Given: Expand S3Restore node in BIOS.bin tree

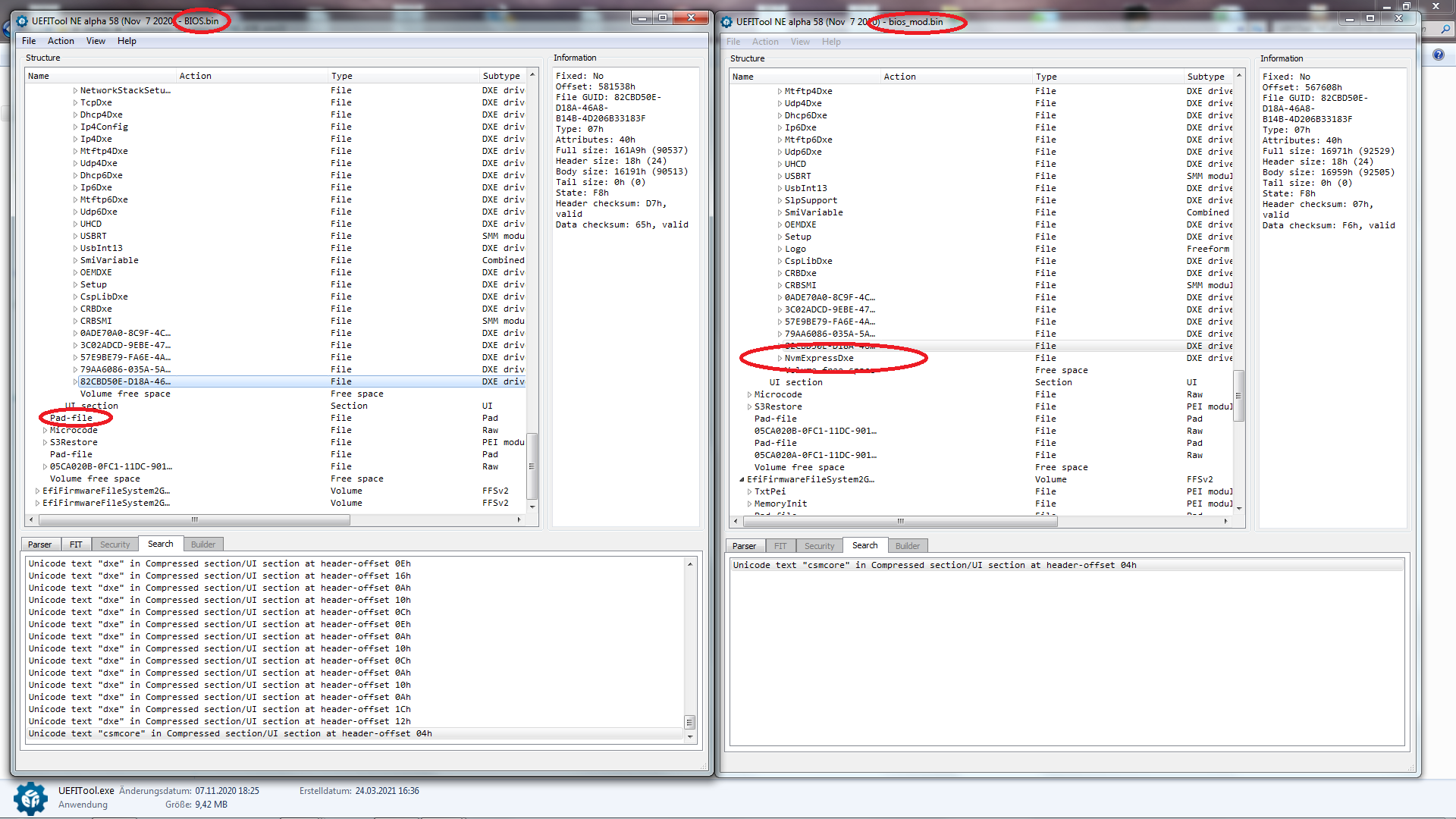Looking at the screenshot, I should point(45,443).
